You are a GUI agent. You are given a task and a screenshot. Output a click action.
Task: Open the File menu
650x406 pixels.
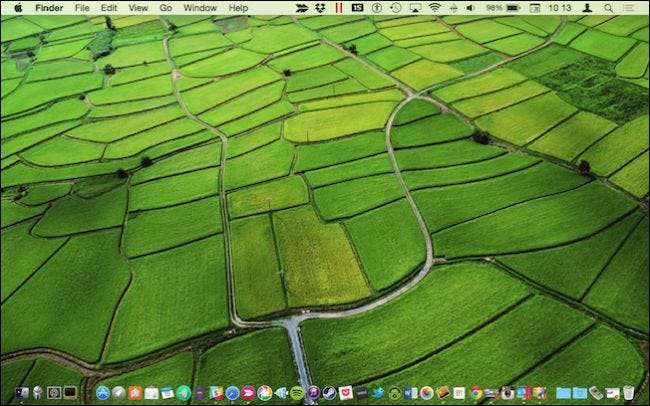(82, 7)
